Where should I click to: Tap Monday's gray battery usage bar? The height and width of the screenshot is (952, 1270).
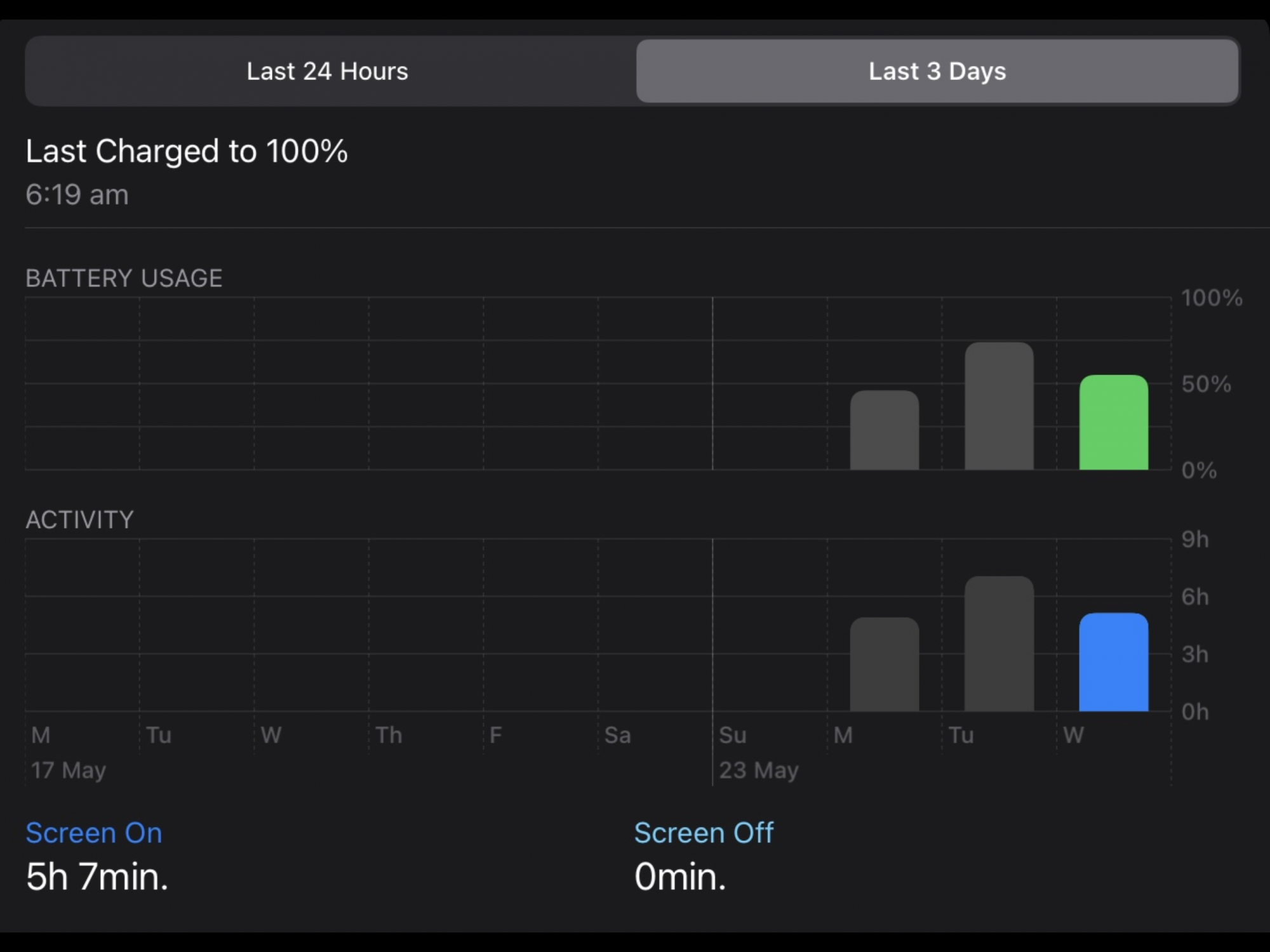[884, 430]
